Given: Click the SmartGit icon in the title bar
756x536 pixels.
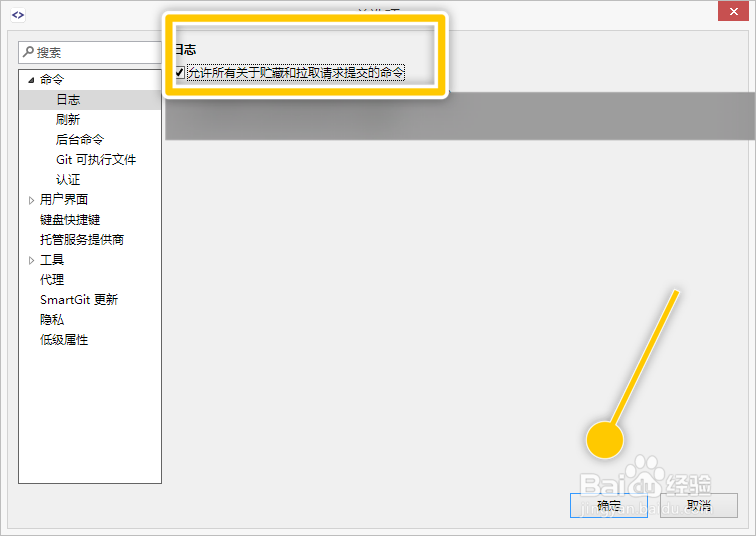Looking at the screenshot, I should pos(18,15).
